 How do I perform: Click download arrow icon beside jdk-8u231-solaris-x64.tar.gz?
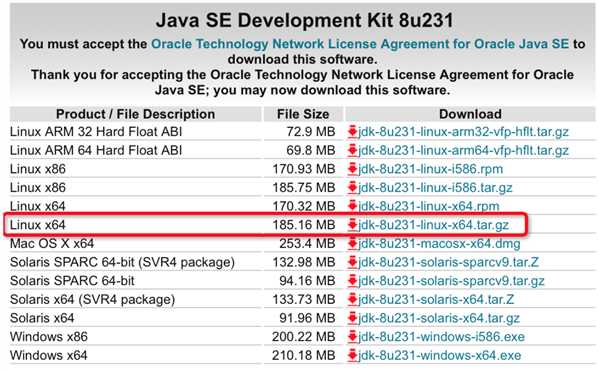[352, 318]
